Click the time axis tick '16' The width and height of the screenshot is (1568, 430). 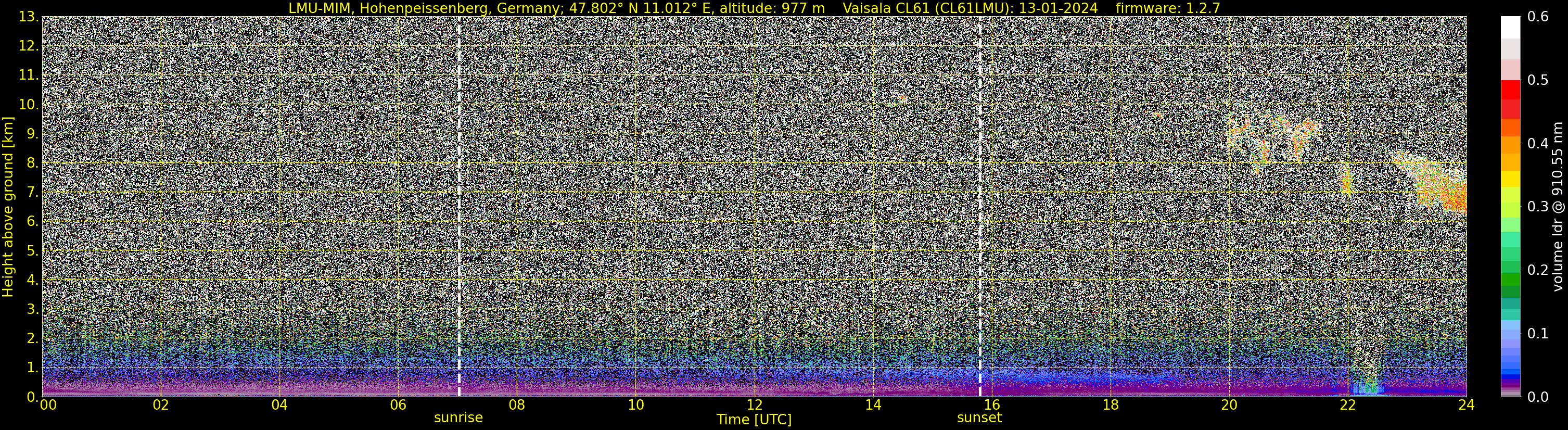click(991, 405)
